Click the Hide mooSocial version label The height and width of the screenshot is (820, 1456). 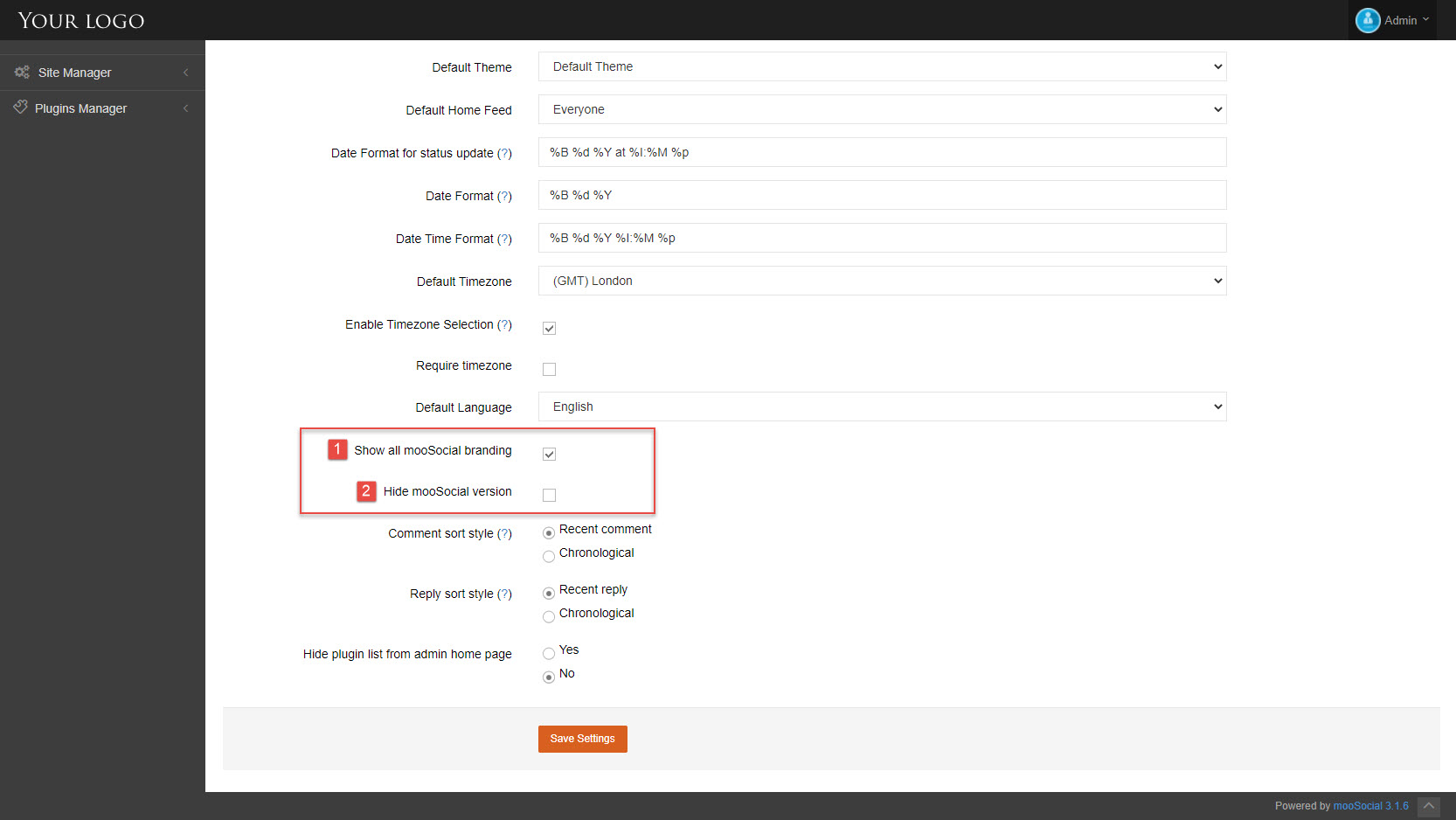[447, 491]
